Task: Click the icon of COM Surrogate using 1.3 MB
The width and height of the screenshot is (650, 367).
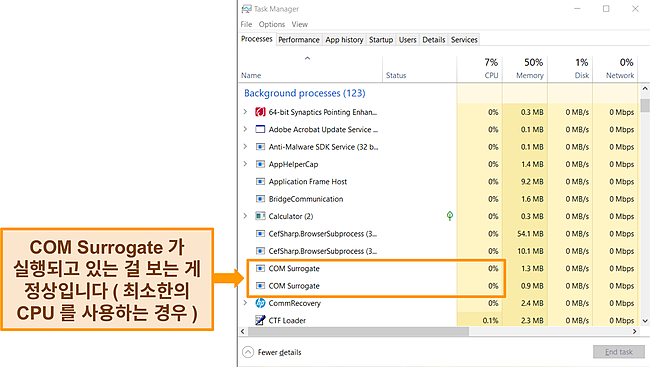Action: click(x=260, y=268)
